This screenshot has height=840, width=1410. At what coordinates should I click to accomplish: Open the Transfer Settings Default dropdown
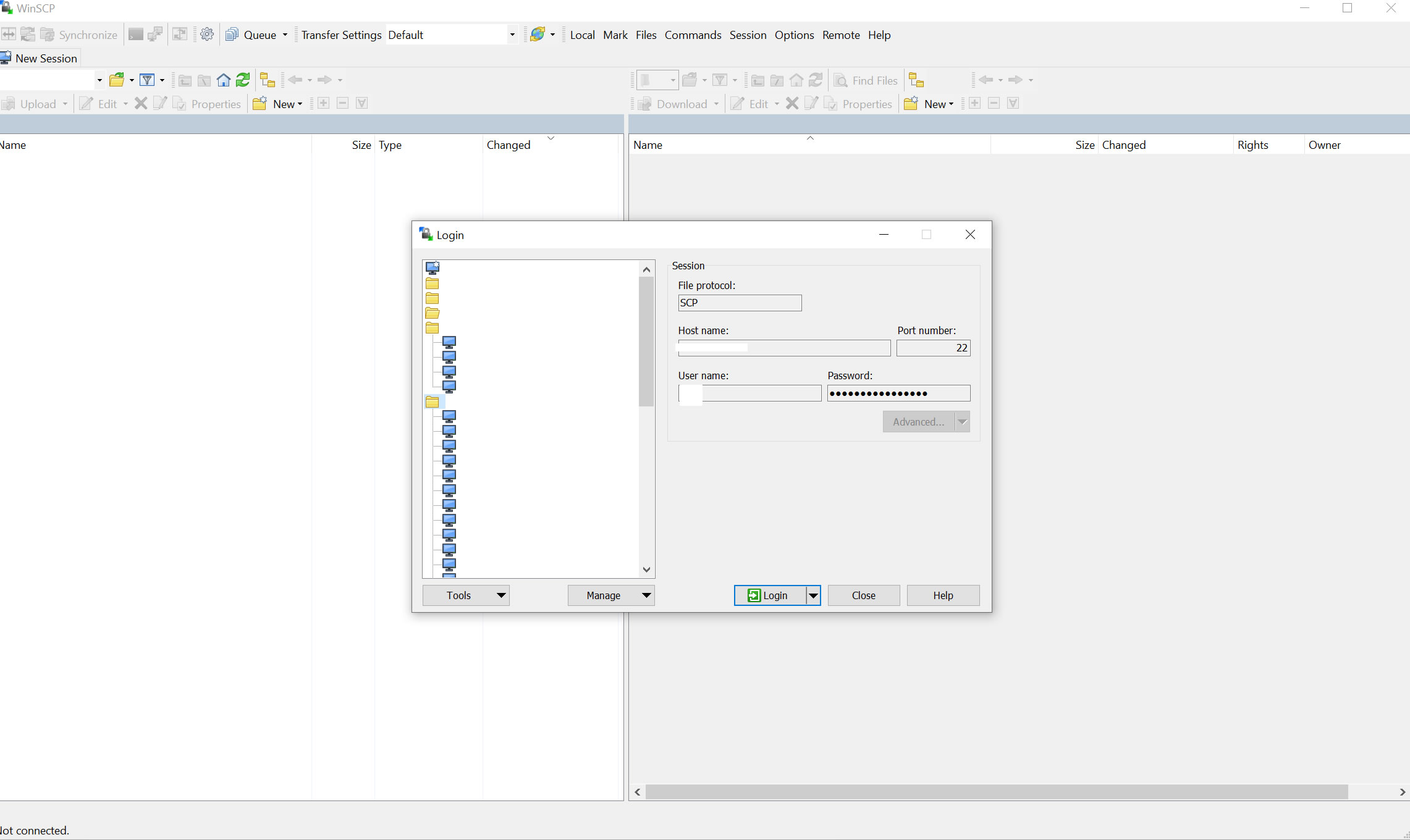512,35
